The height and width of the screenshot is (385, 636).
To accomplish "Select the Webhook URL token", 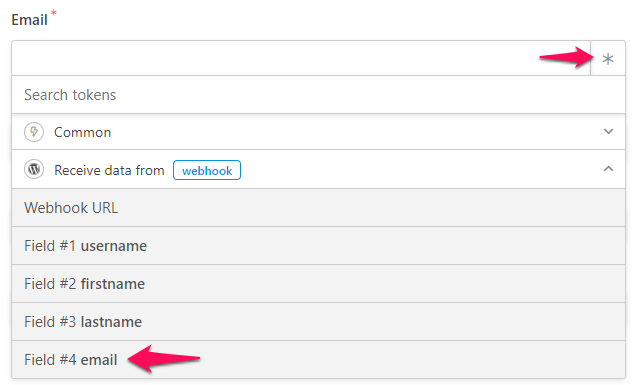I will click(x=318, y=208).
